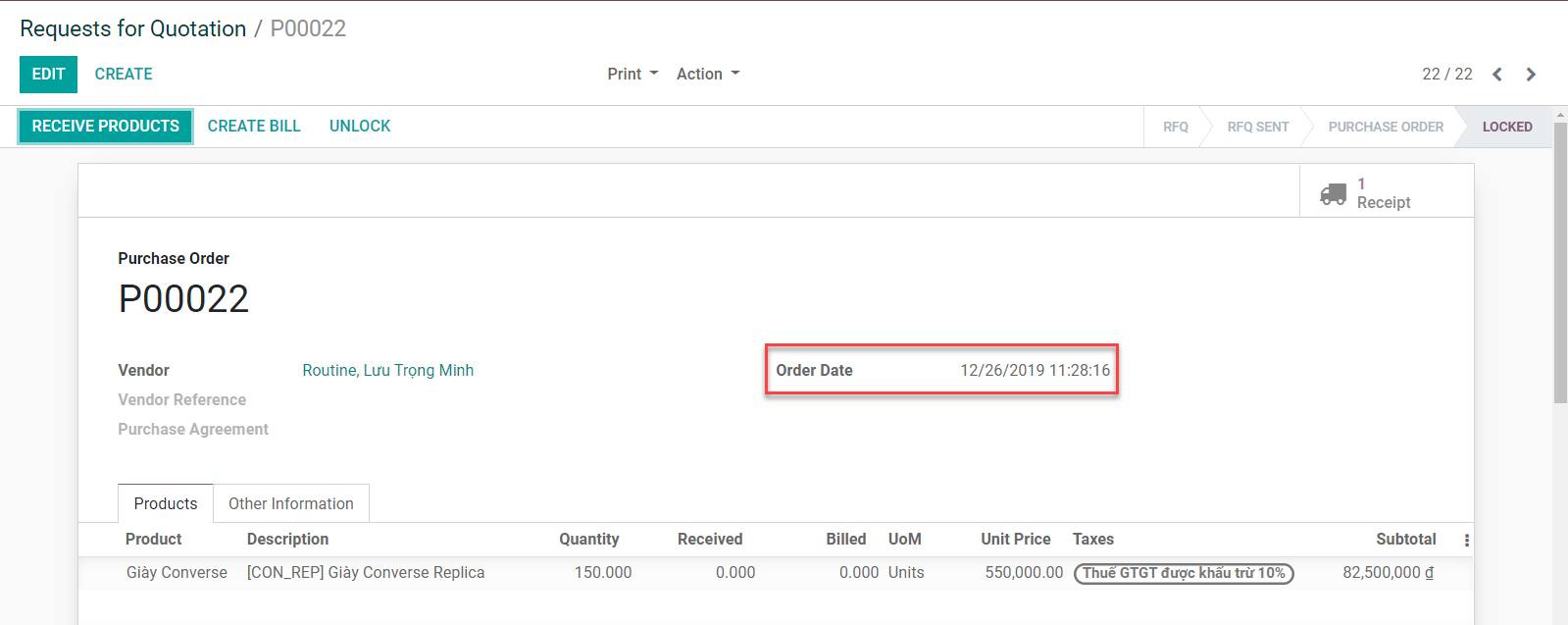1568x625 pixels.
Task: Click the Receipt truck icon
Action: (1333, 193)
